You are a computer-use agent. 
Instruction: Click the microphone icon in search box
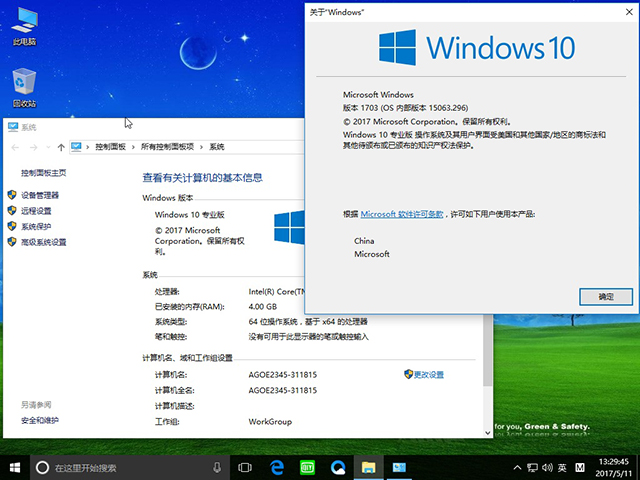click(x=217, y=467)
